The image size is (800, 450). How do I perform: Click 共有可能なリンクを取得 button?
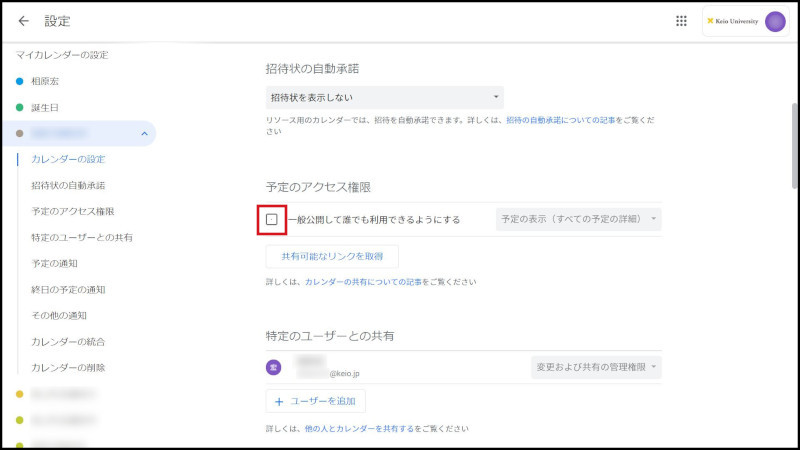[x=332, y=256]
